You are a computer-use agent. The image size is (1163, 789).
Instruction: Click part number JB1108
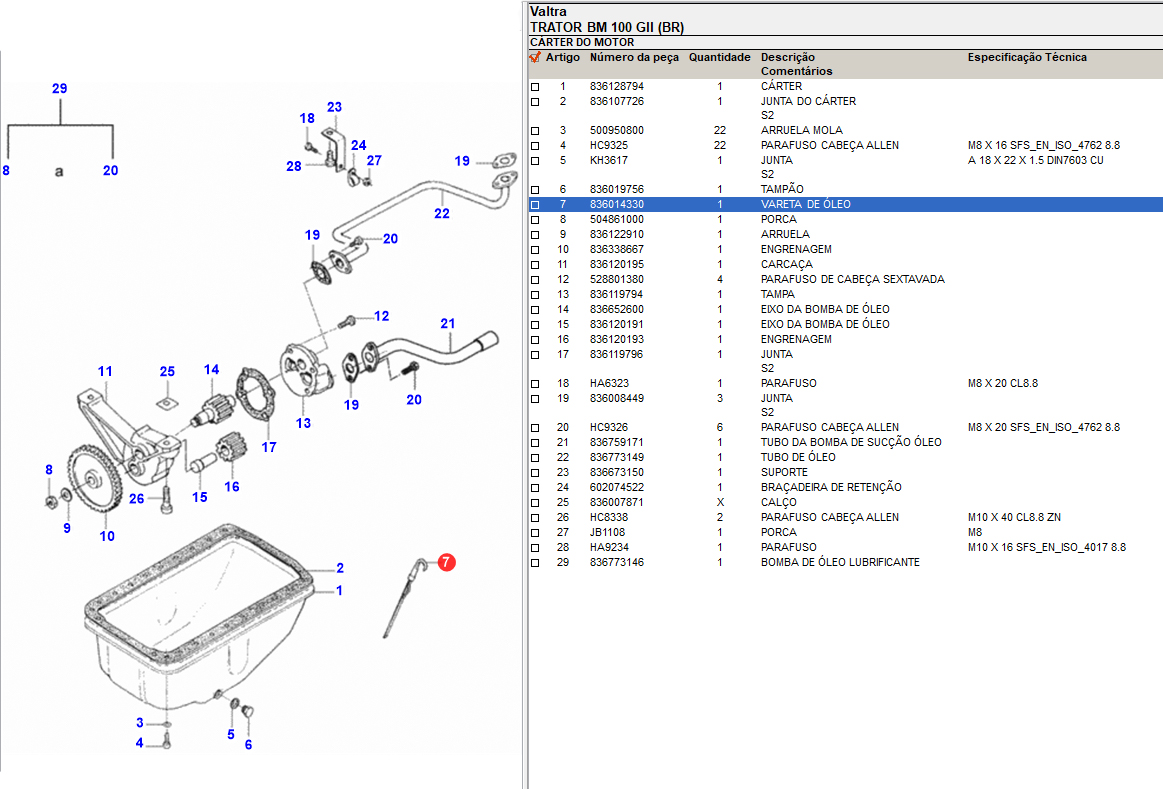coord(607,532)
